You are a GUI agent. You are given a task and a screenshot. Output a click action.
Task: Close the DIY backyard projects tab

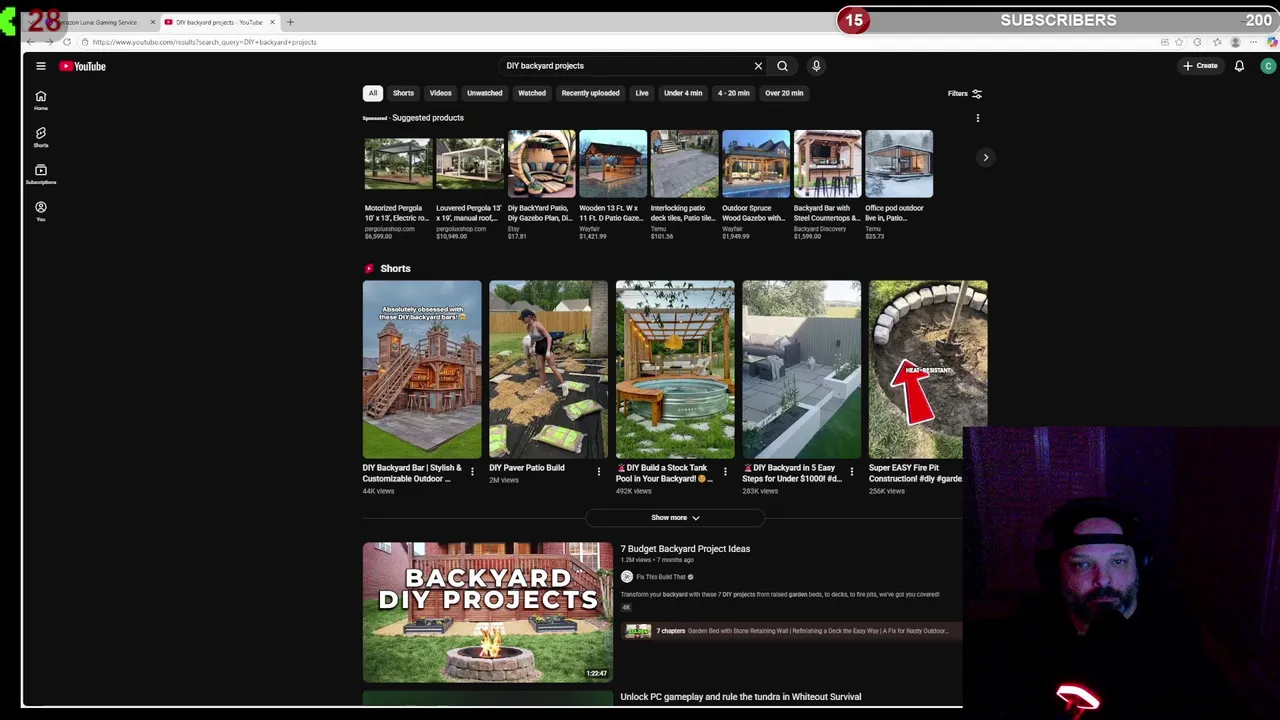(272, 22)
